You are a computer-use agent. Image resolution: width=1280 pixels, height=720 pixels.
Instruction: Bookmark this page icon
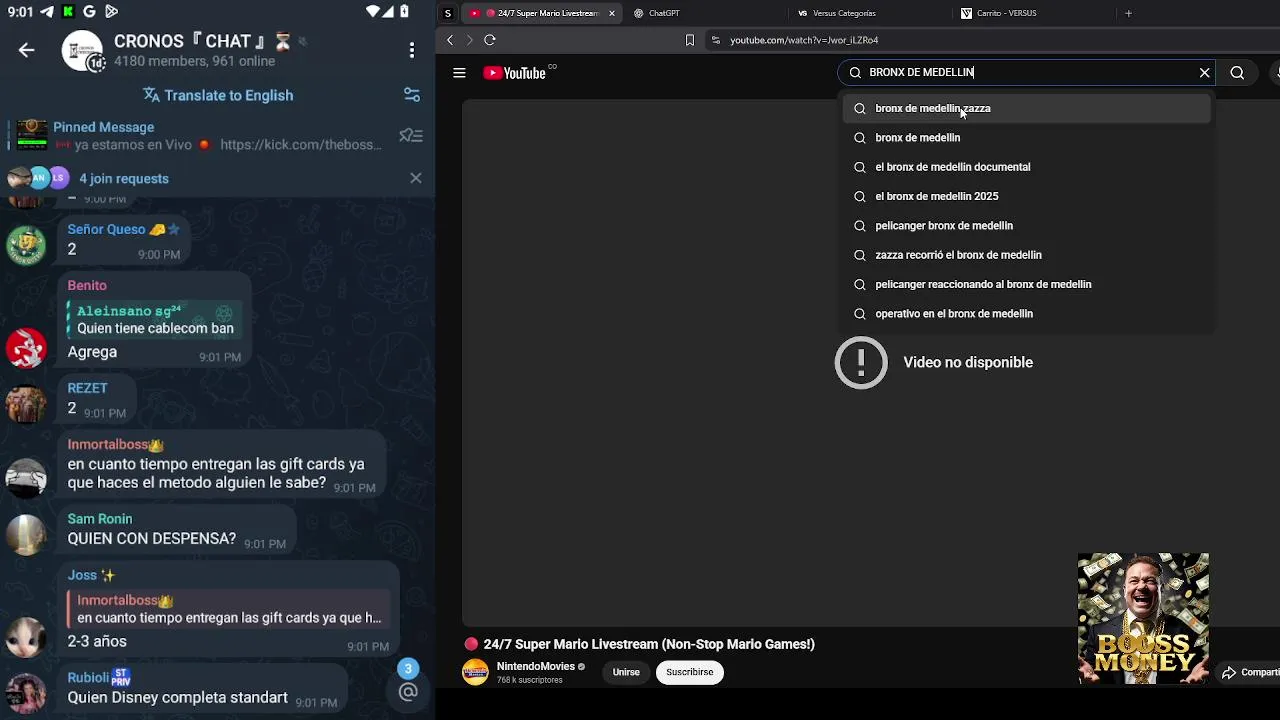pos(689,40)
